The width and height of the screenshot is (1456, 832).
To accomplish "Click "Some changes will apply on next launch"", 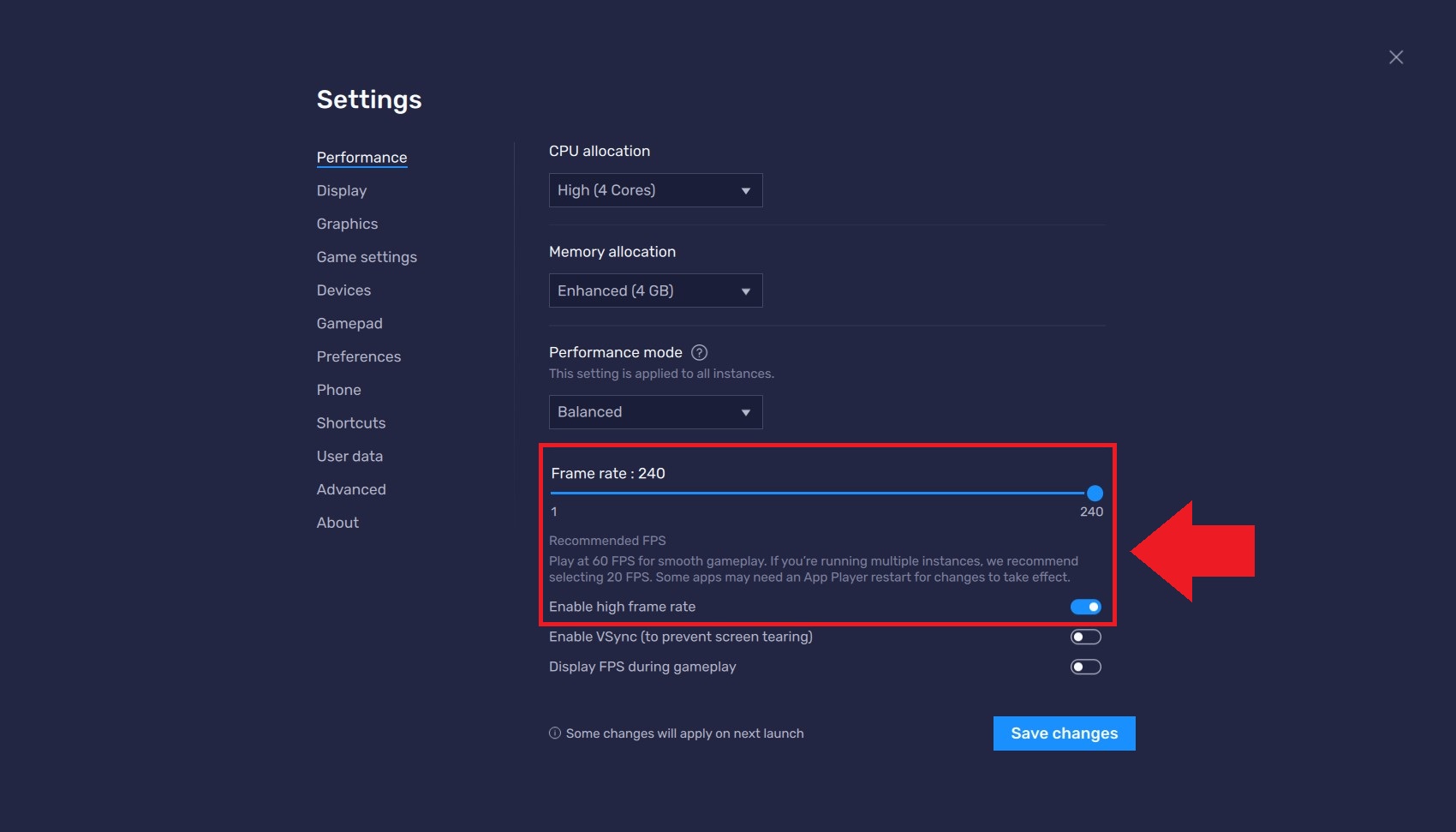I will [x=684, y=733].
